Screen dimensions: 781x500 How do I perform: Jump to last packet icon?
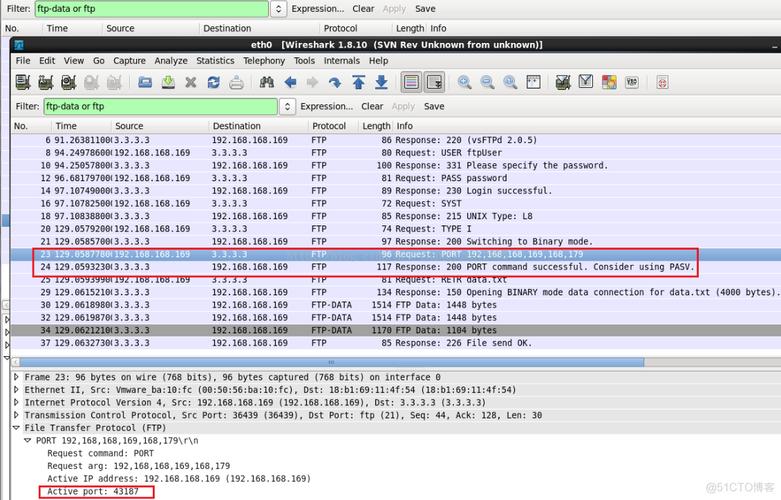pos(382,82)
